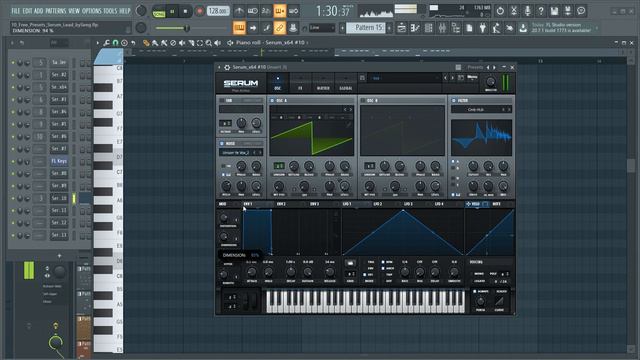The width and height of the screenshot is (640, 360).
Task: Edit OSC A wavetable with the pencil icon
Action: 348,124
